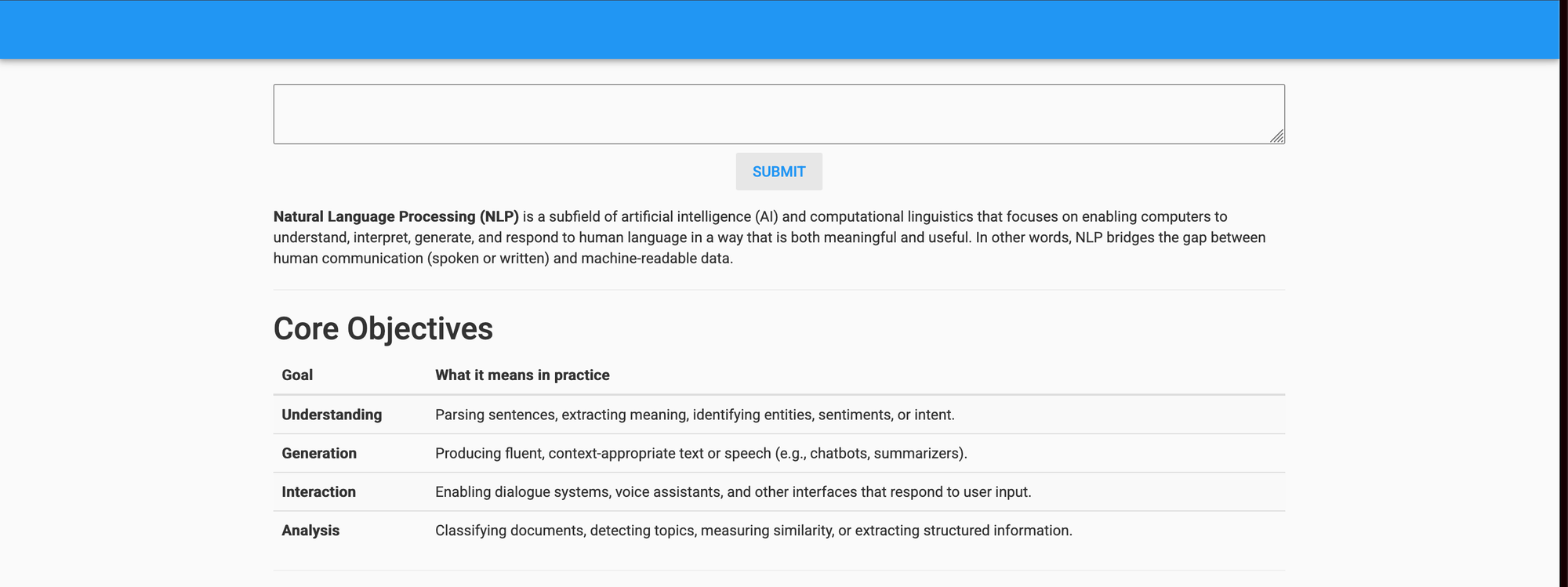Screen dimensions: 1568x587
Task: Click the "What it means in practice" header
Action: [x=522, y=375]
